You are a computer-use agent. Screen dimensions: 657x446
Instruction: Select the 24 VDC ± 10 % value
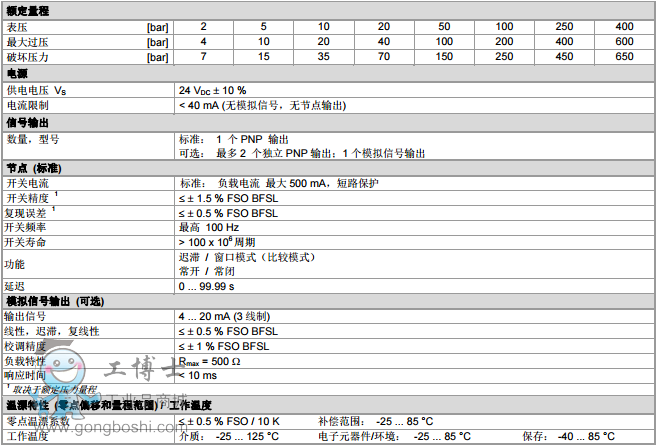pos(212,89)
